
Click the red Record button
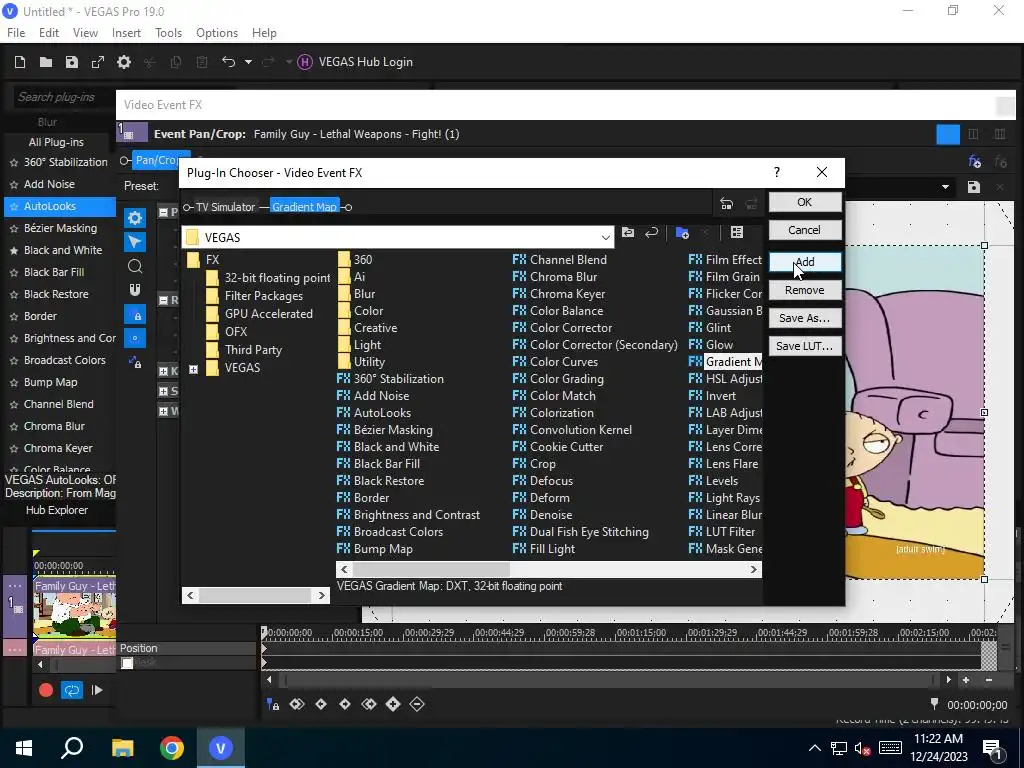click(46, 690)
